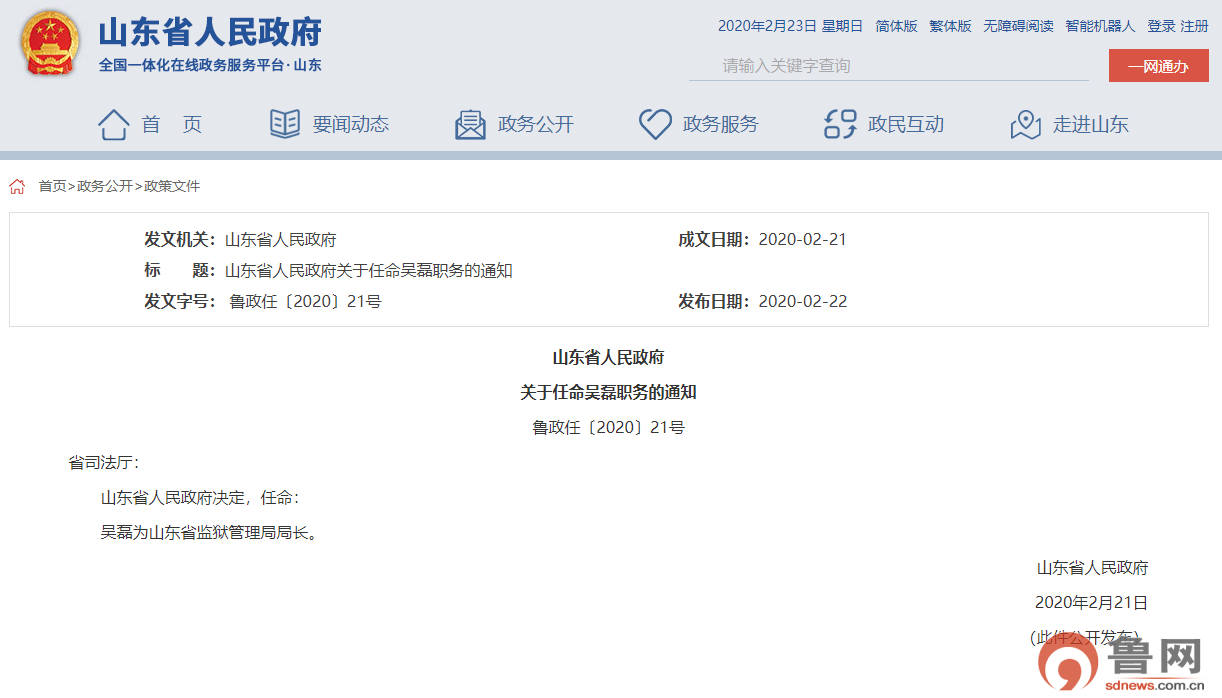Go to 走进山东 section

point(1090,125)
